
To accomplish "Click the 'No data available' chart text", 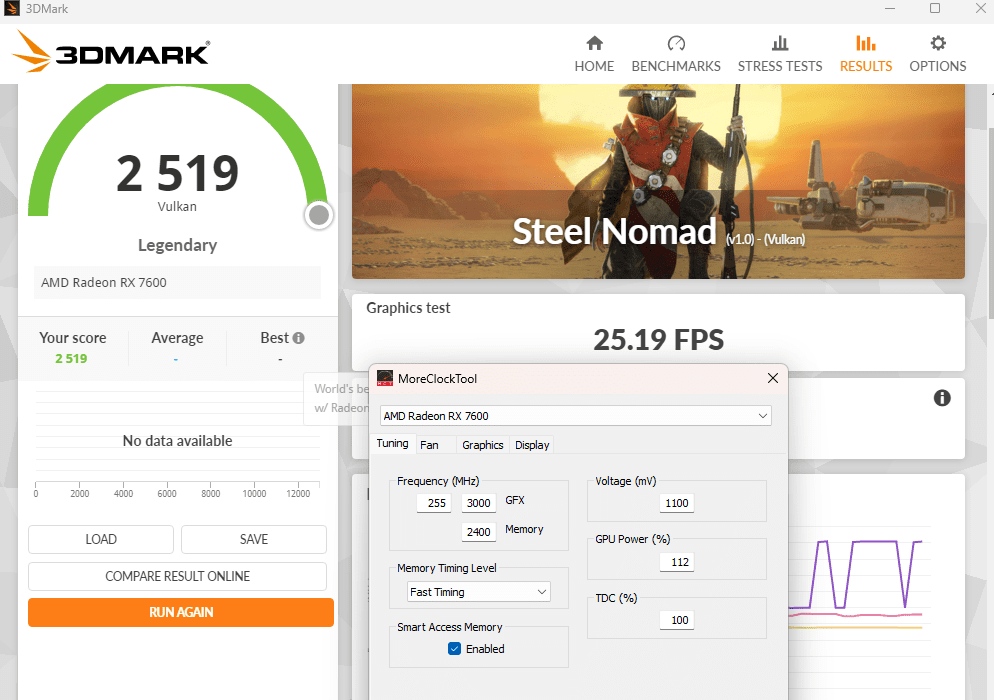I will [x=178, y=441].
